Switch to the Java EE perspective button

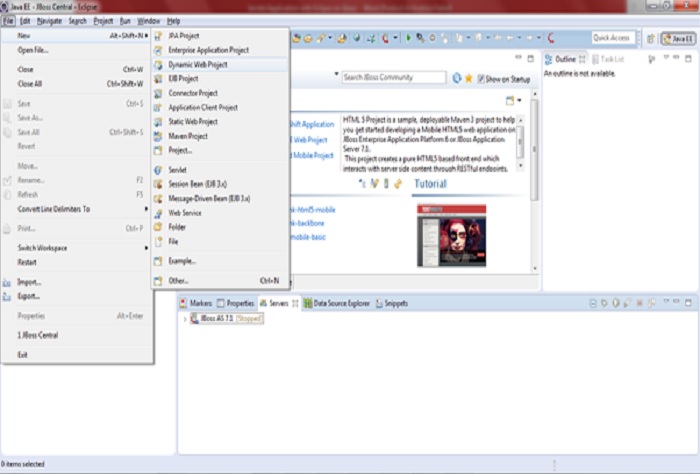(x=679, y=39)
